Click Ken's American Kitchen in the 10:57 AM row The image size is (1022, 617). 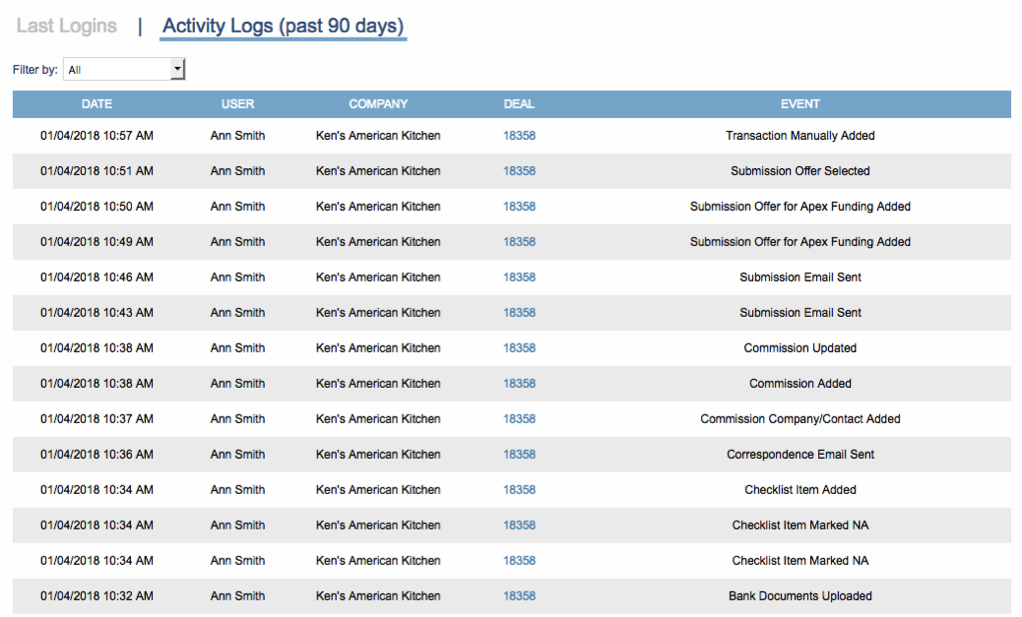[x=378, y=136]
